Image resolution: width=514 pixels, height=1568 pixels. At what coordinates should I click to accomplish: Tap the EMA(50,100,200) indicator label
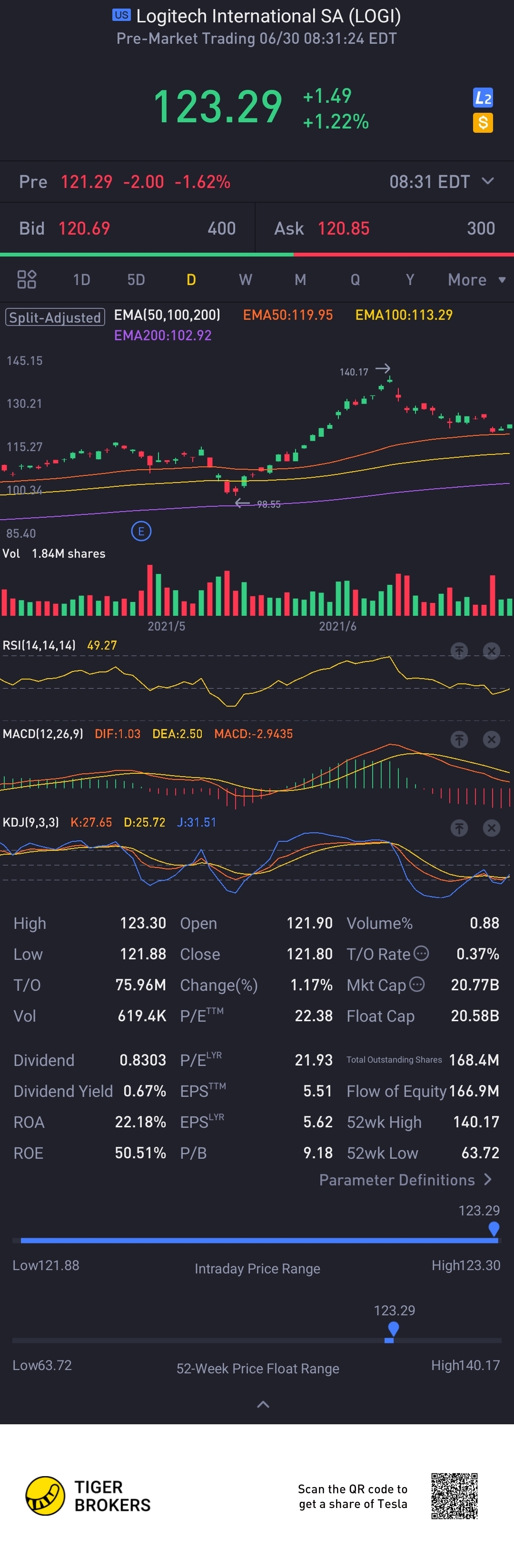tap(168, 315)
